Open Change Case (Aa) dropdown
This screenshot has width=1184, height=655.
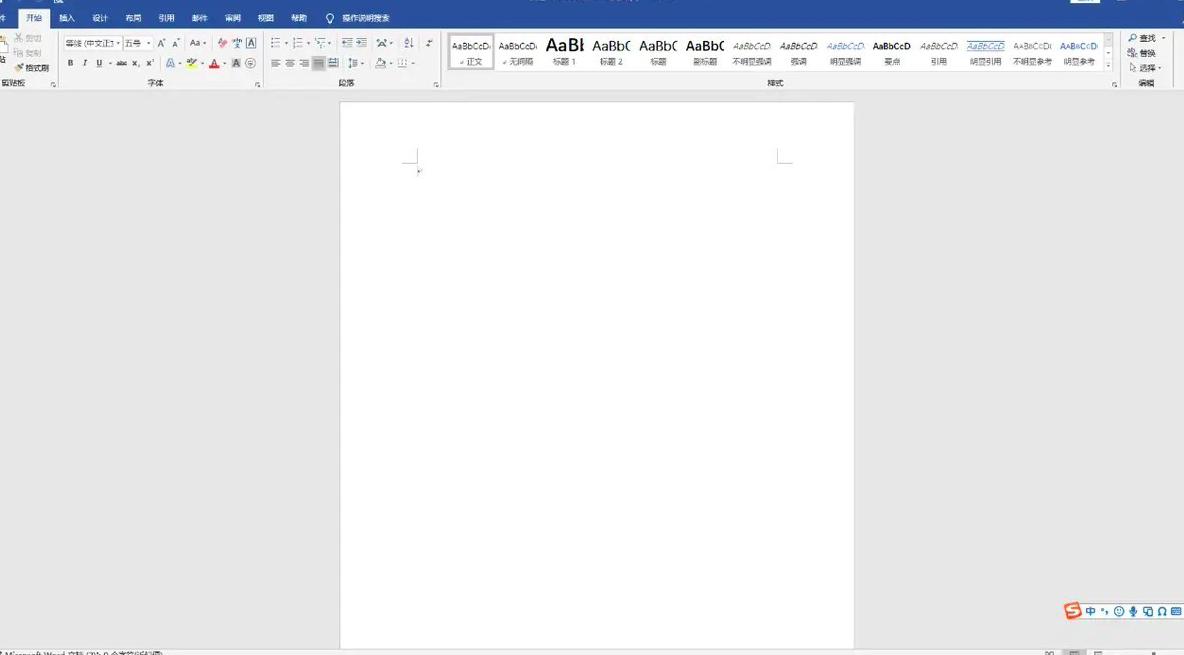pos(198,43)
